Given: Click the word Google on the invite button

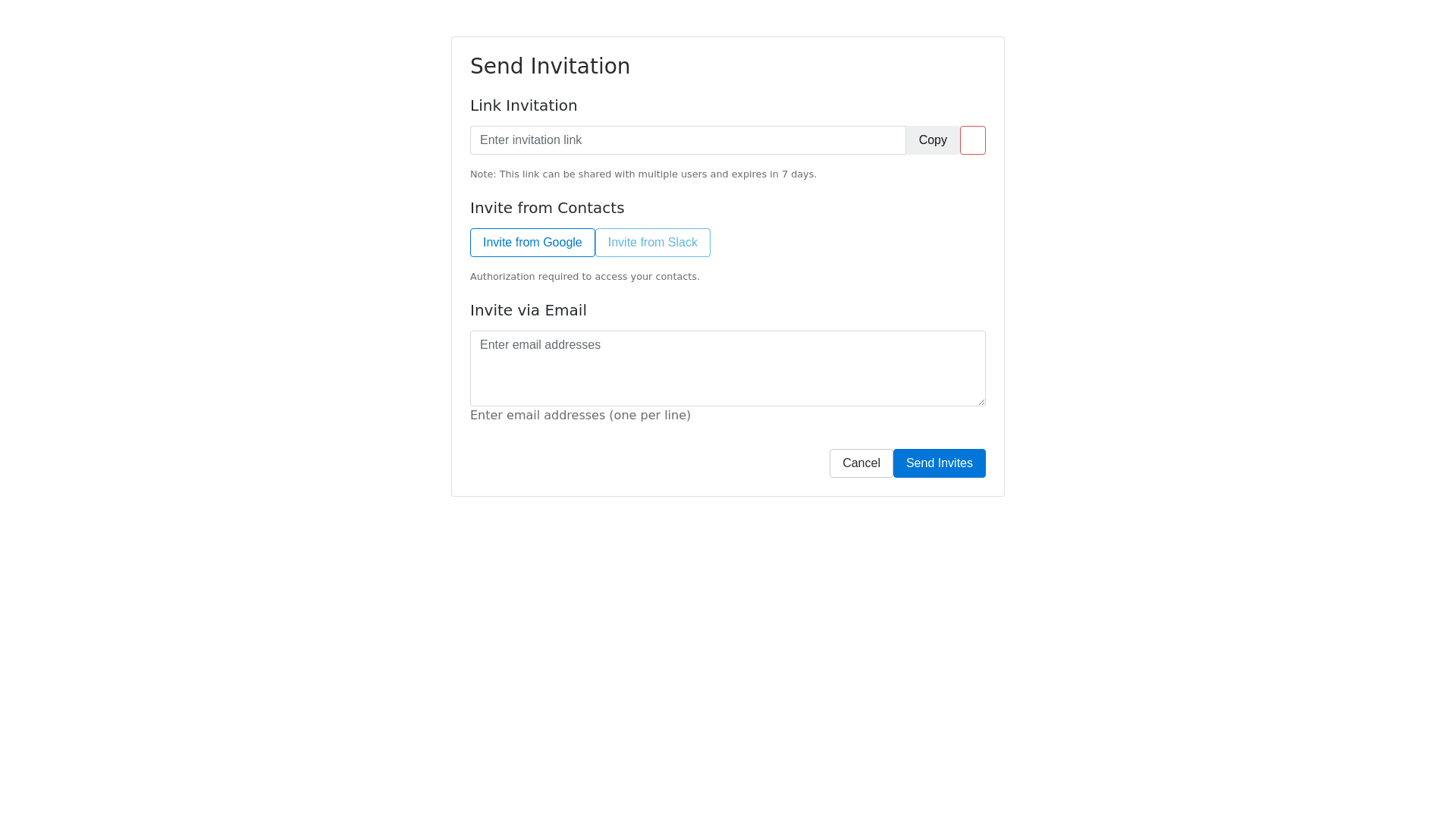Looking at the screenshot, I should click(562, 243).
